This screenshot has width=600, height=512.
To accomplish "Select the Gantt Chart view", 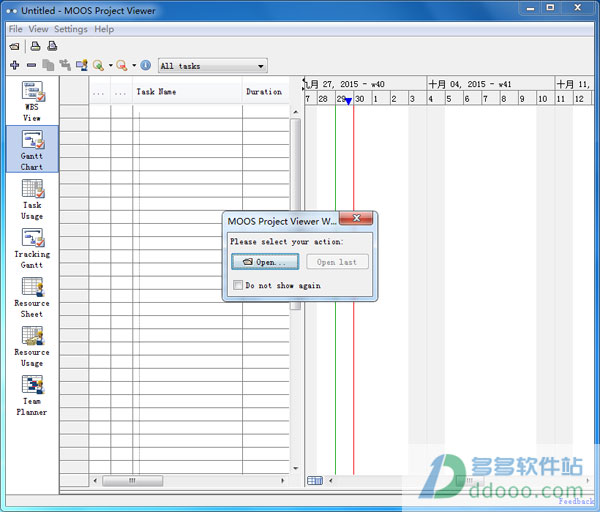I will tap(32, 149).
